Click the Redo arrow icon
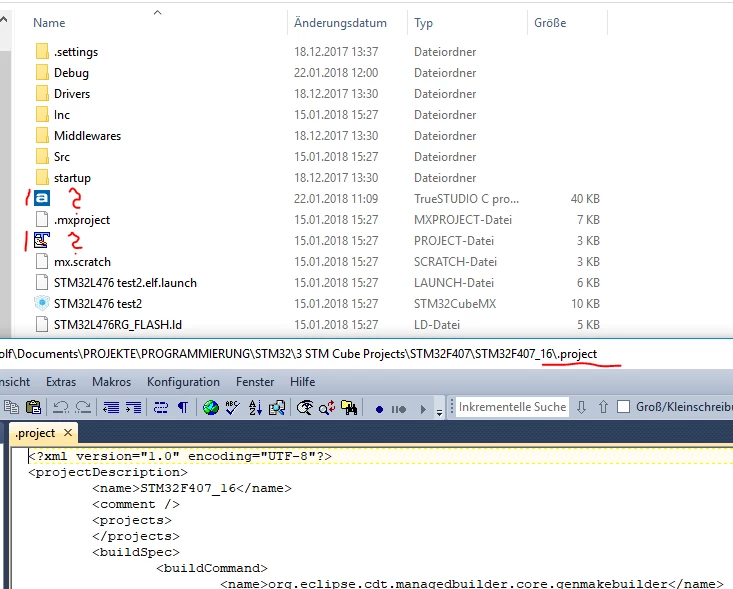 tap(83, 408)
